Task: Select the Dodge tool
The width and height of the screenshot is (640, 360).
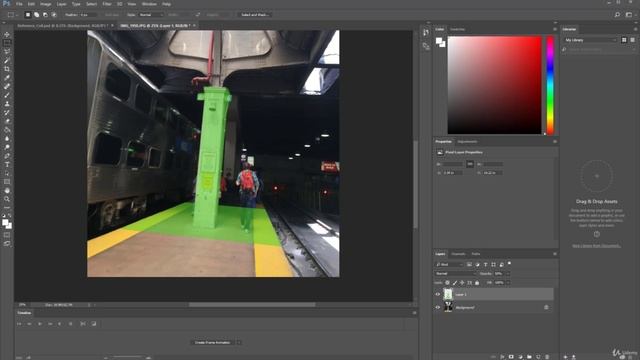Action: (x=7, y=147)
